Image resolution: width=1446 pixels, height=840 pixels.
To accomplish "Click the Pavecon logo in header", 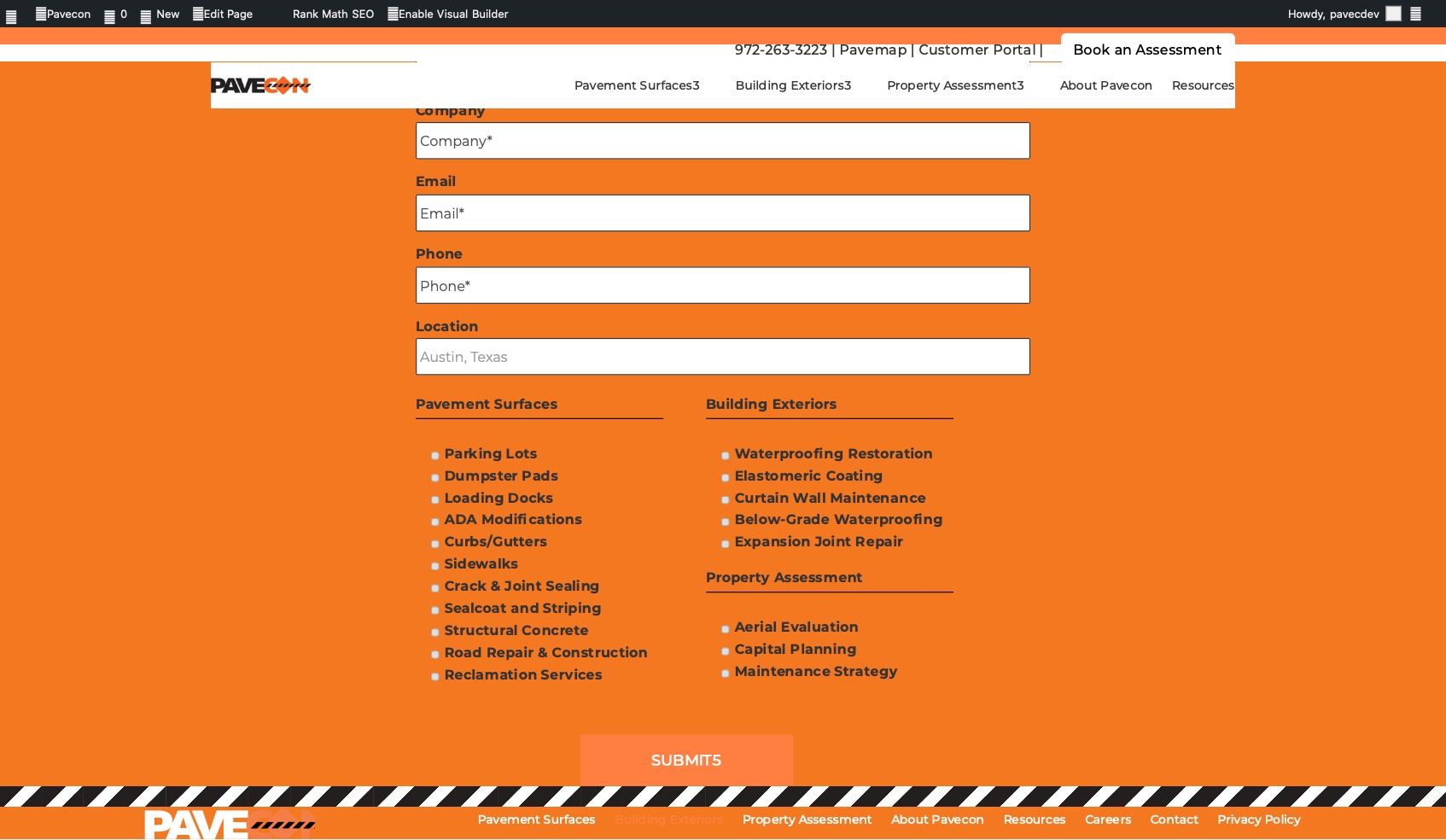I will [260, 85].
